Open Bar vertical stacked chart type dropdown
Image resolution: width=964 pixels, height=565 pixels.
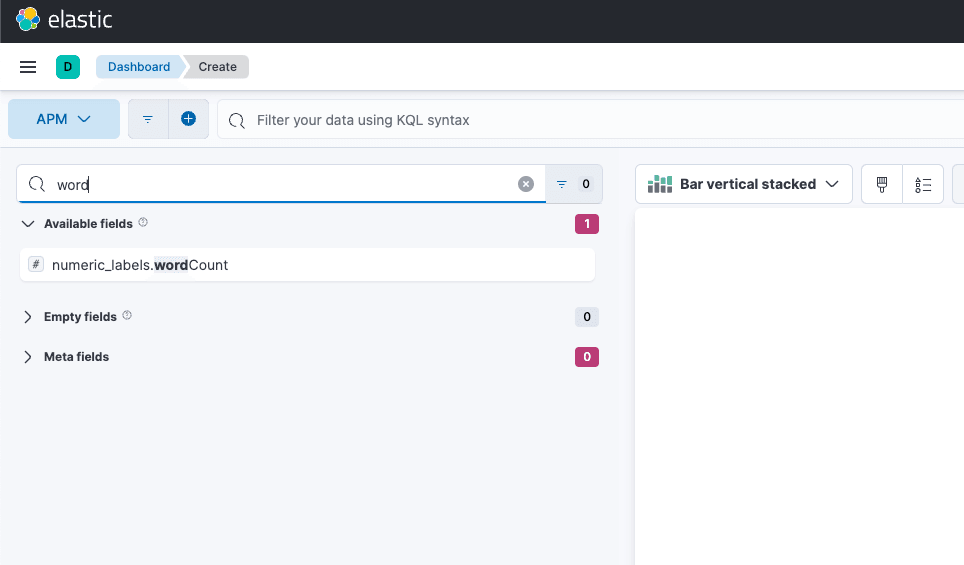click(743, 184)
